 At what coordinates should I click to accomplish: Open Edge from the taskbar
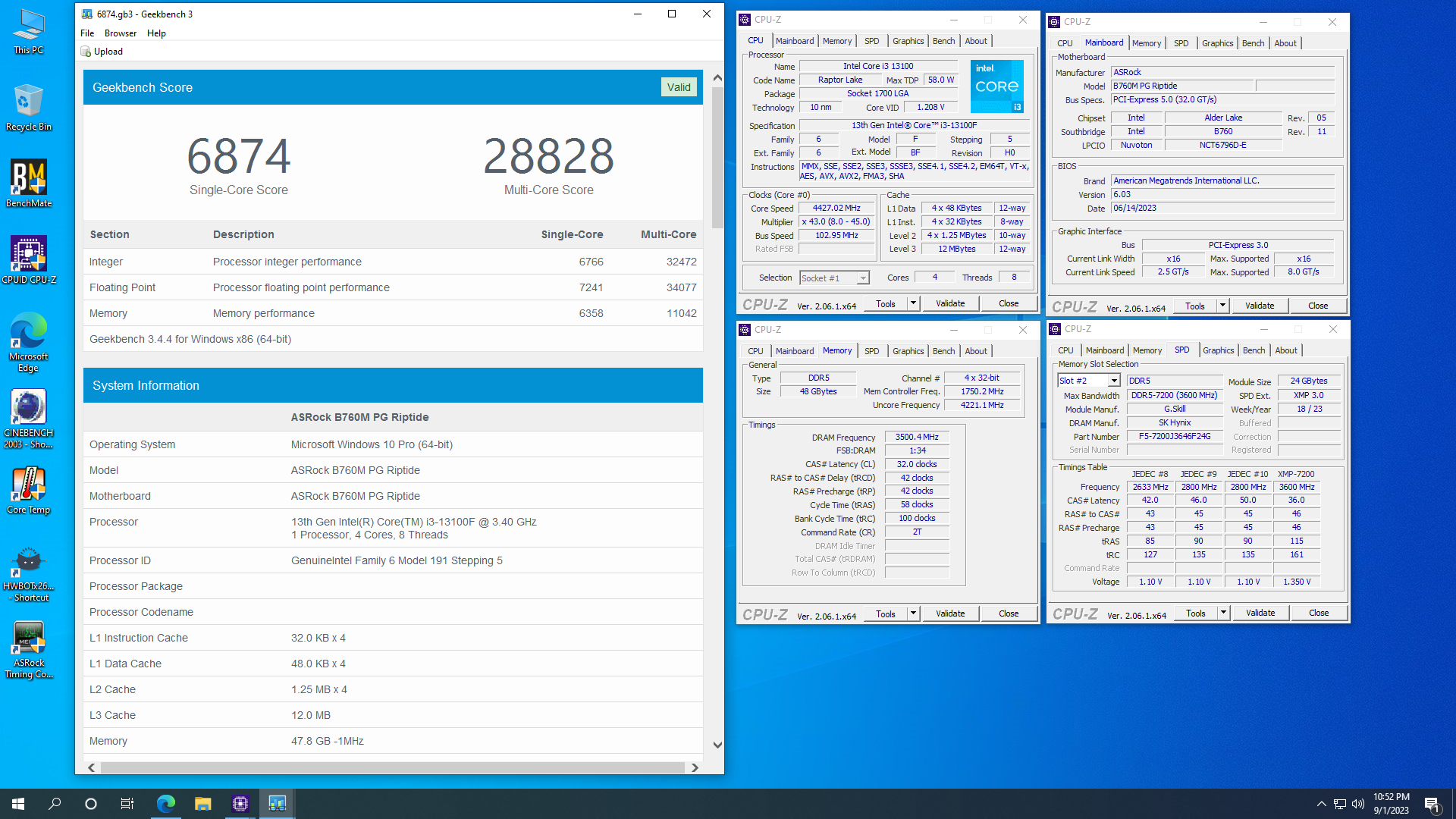[165, 804]
